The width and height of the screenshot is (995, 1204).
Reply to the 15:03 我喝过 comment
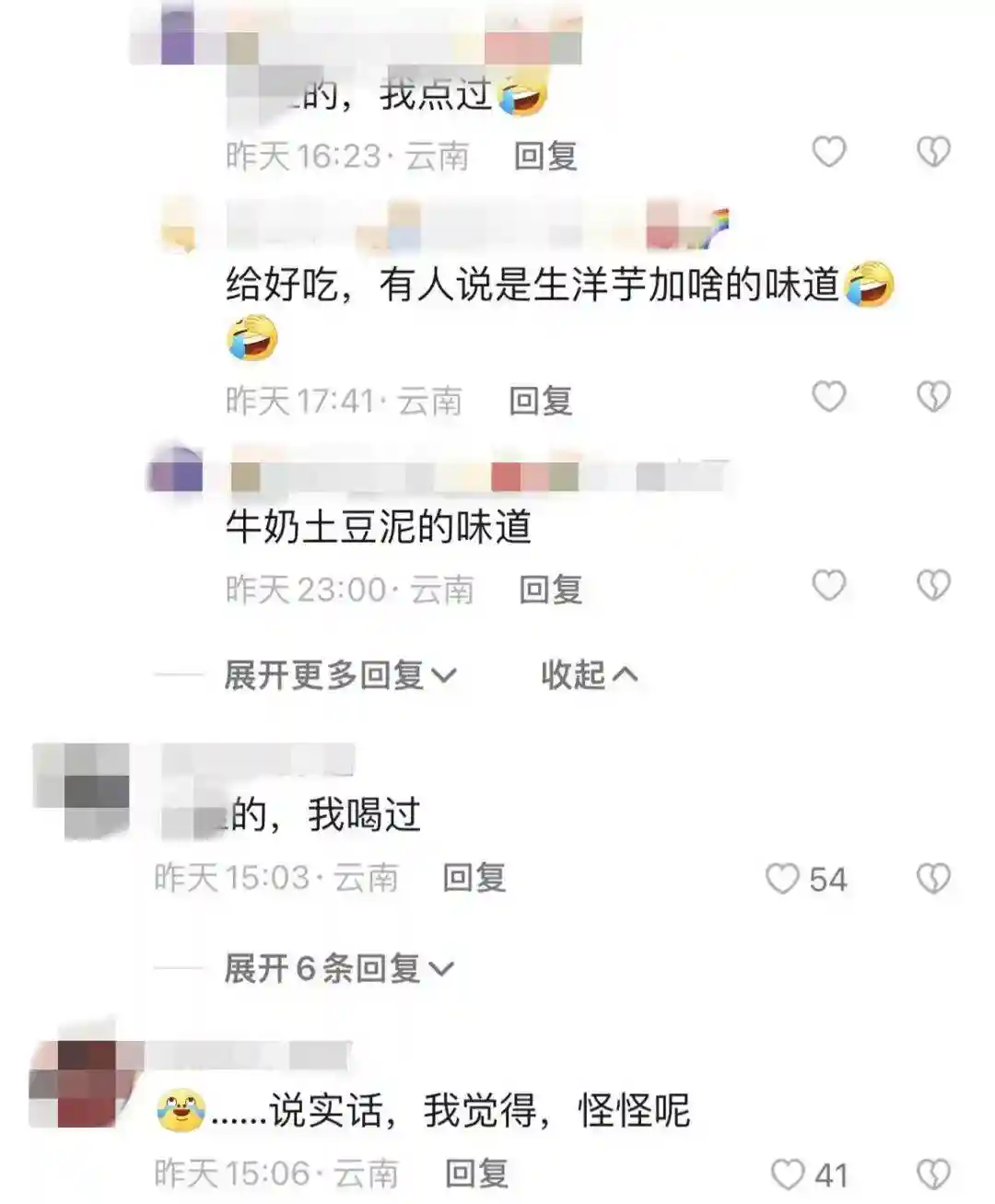point(474,878)
